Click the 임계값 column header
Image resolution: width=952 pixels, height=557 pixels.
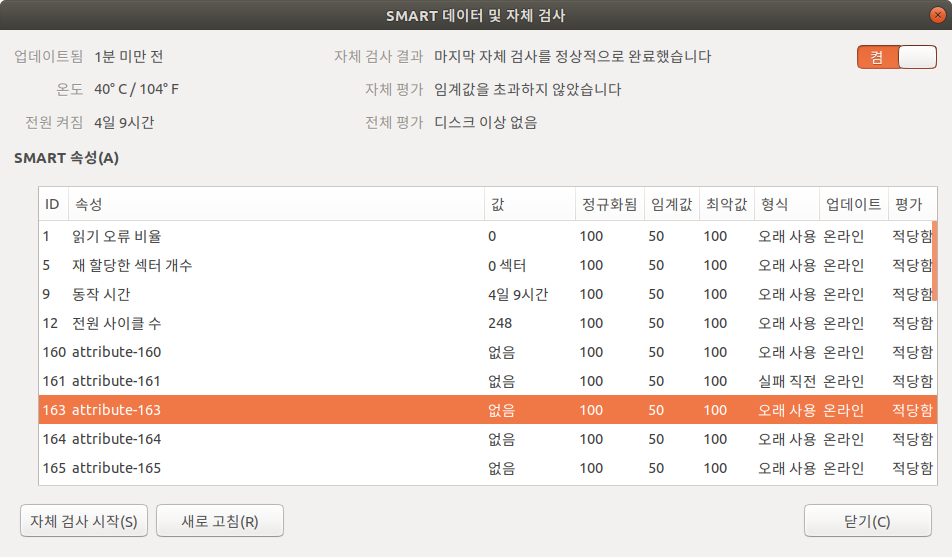pyautogui.click(x=672, y=204)
